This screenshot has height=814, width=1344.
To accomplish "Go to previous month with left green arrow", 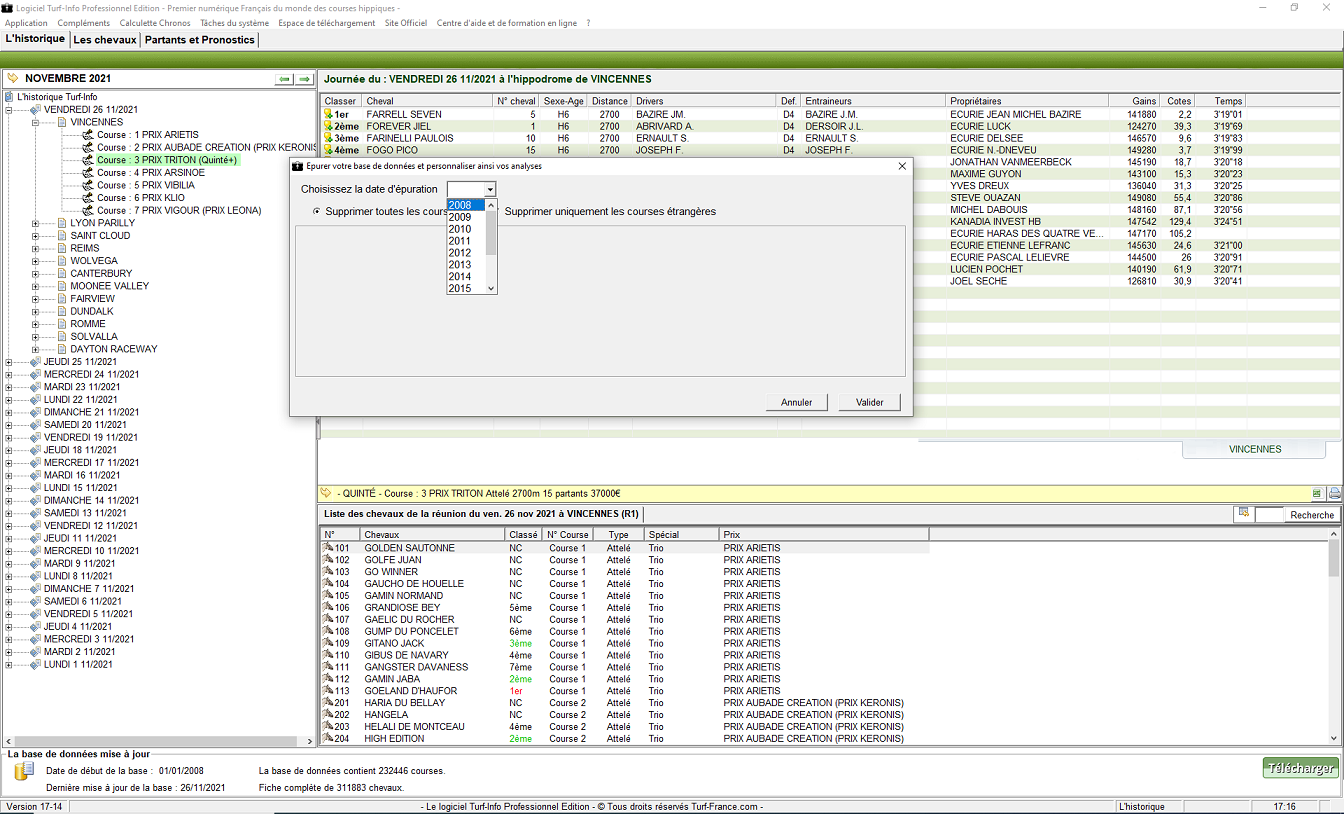I will click(x=284, y=79).
